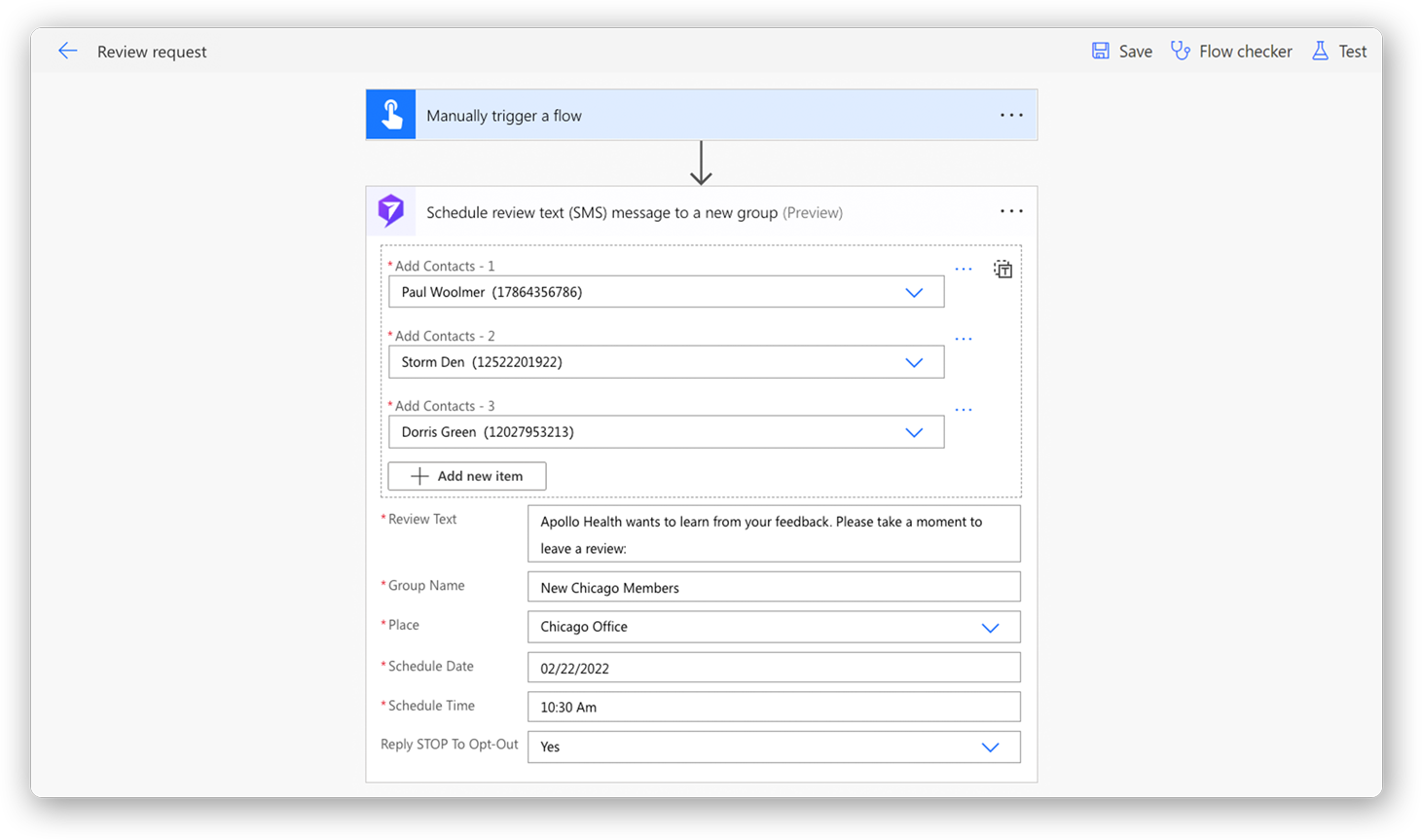Screen dimensions: 1422x840
Task: Click the Reply STOP To Opt-Out label
Action: 449,745
